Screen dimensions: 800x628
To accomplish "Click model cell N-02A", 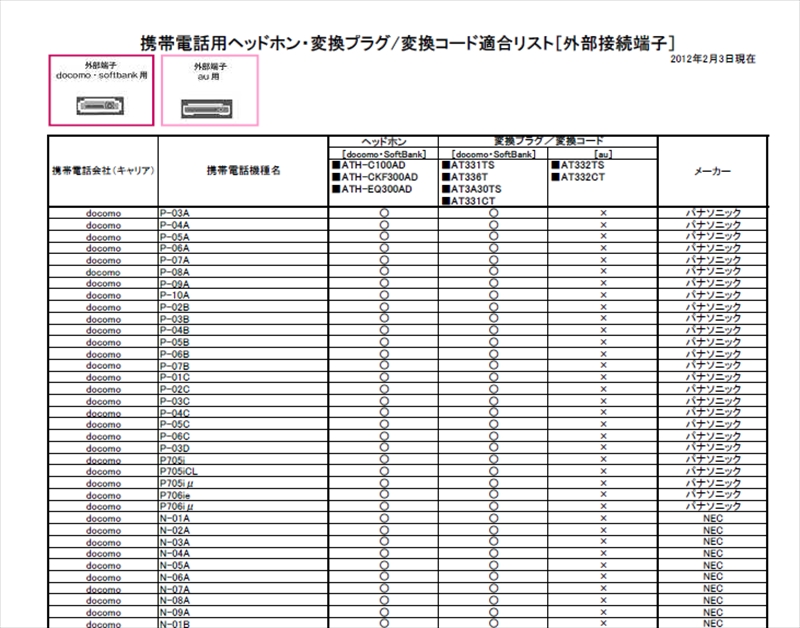I will [x=243, y=530].
